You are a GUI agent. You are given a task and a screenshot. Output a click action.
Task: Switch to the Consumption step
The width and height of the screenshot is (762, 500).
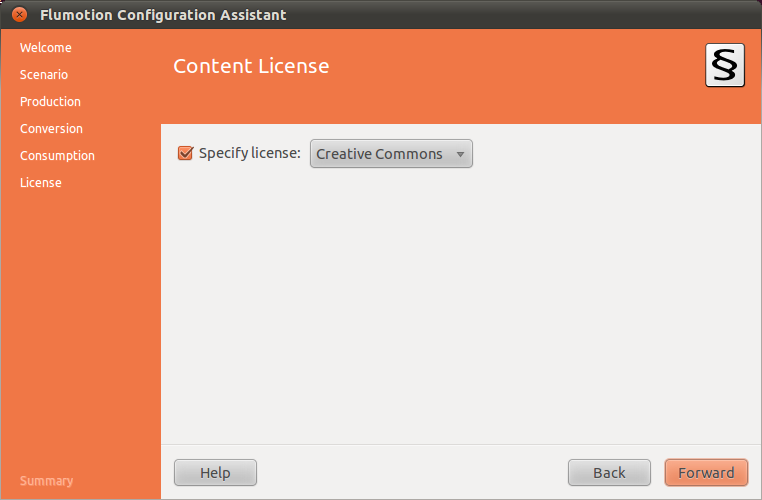coord(57,156)
